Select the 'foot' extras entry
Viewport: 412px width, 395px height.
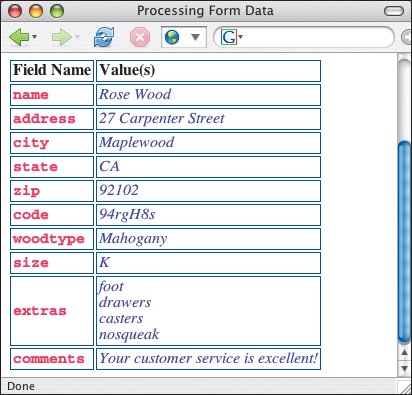coord(111,287)
